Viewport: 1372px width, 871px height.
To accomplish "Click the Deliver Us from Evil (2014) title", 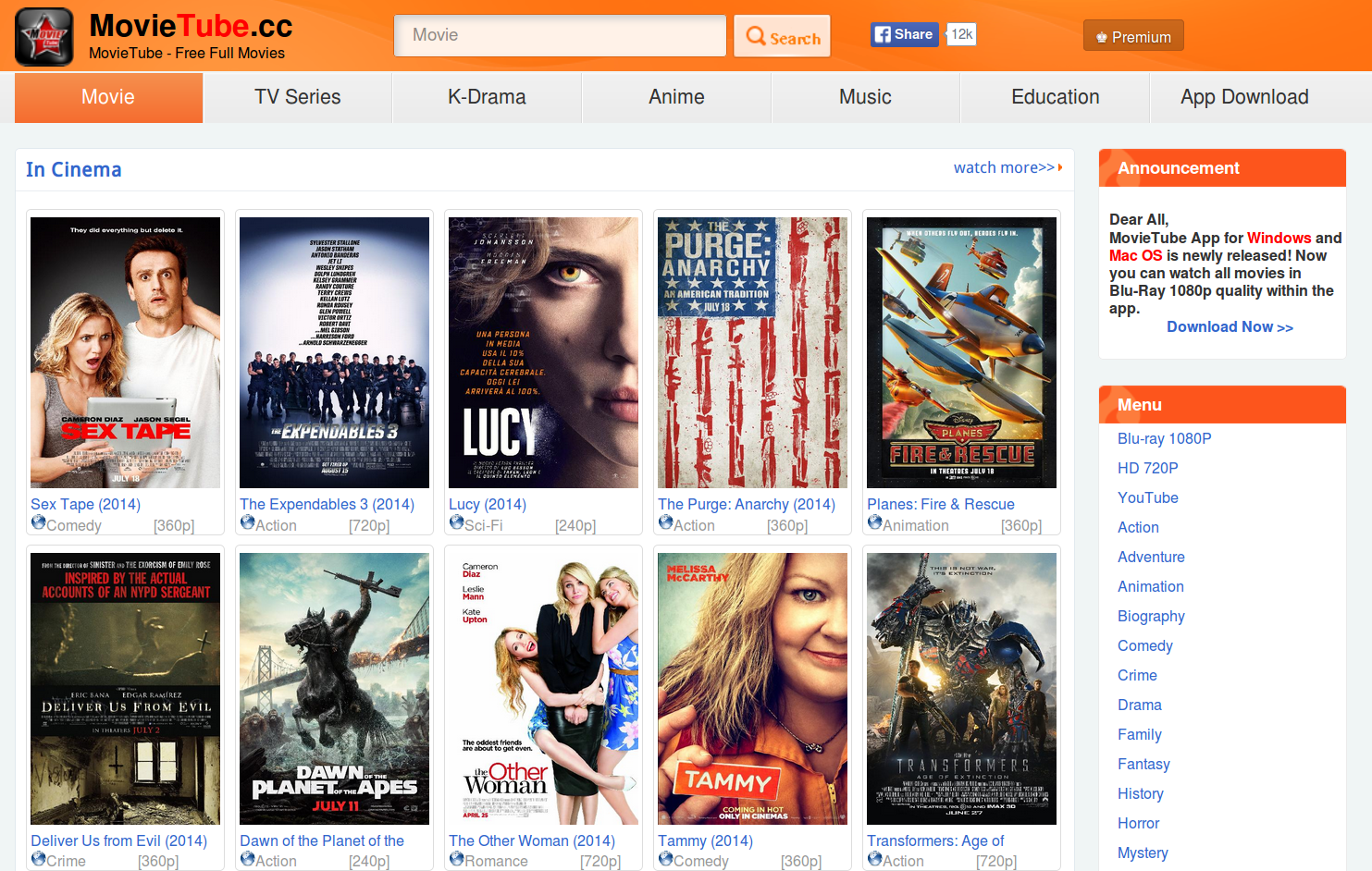I will [119, 840].
